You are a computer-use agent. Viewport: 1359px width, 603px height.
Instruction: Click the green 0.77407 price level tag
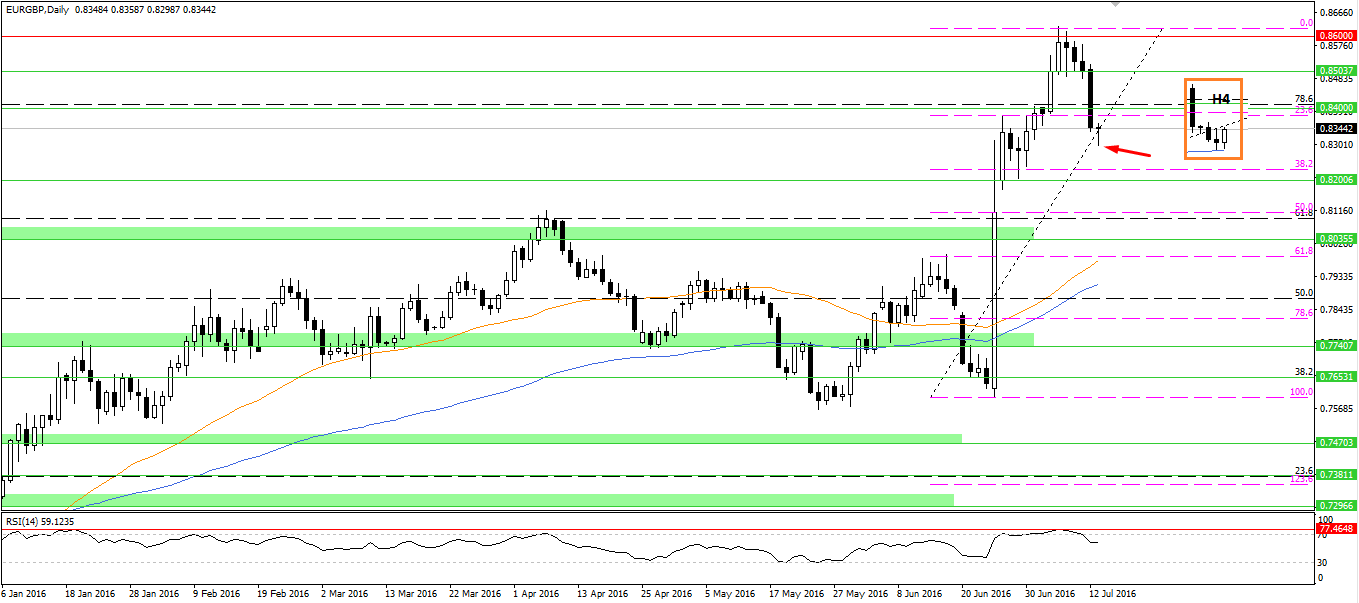point(1336,345)
